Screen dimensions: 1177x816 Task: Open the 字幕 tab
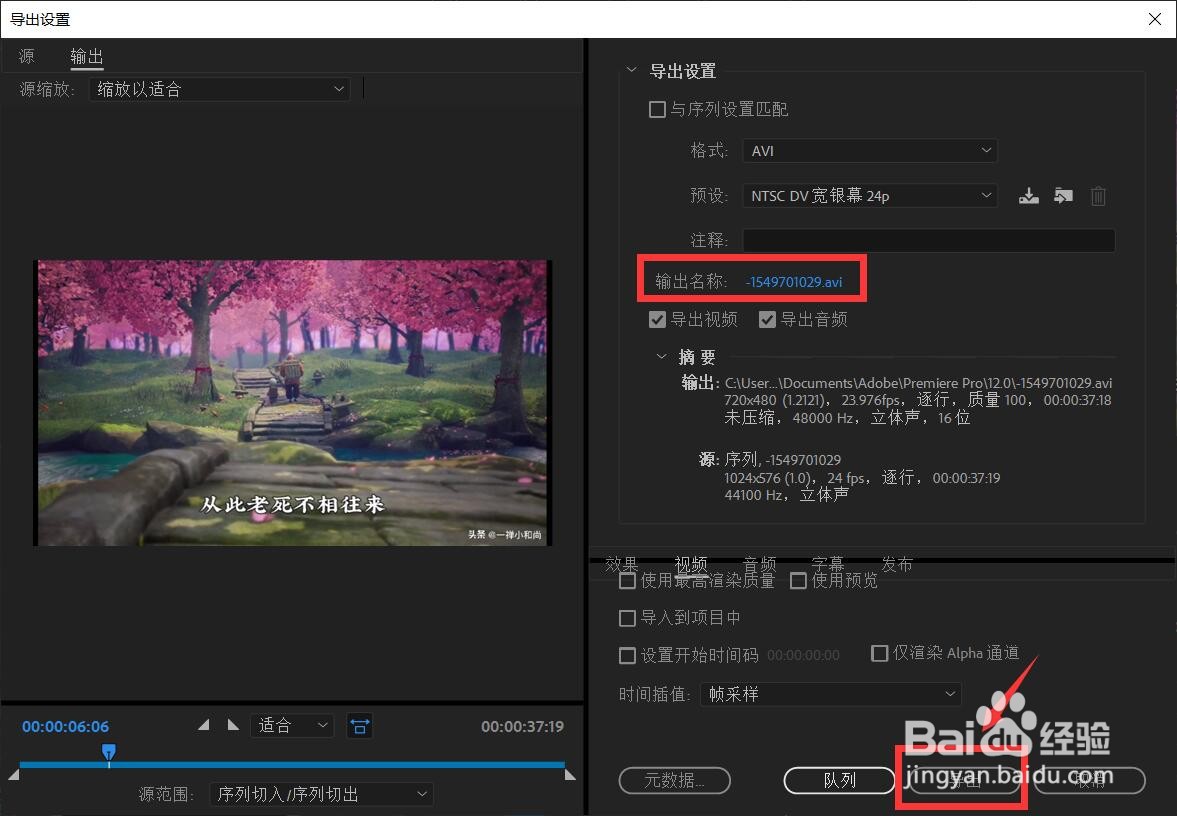(x=828, y=564)
